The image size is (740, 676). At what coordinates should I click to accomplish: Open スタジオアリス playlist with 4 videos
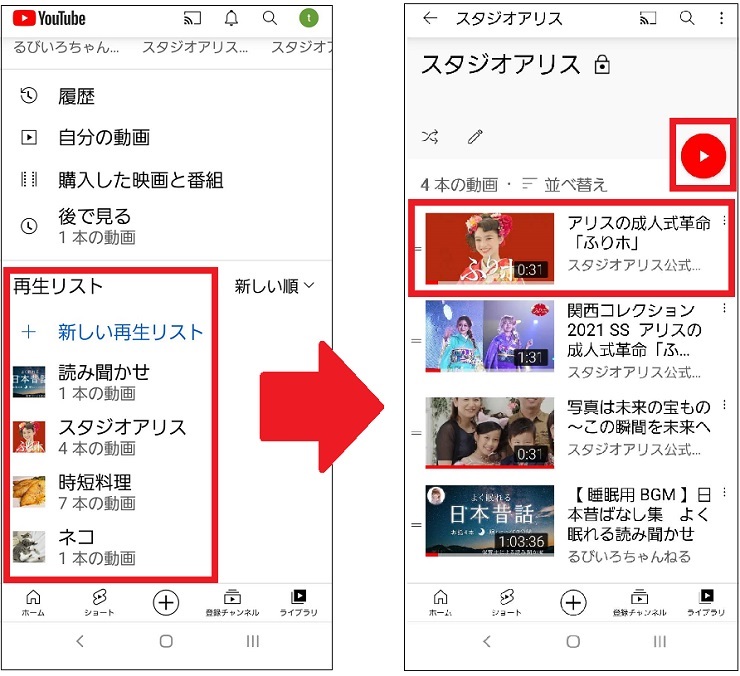coord(112,437)
